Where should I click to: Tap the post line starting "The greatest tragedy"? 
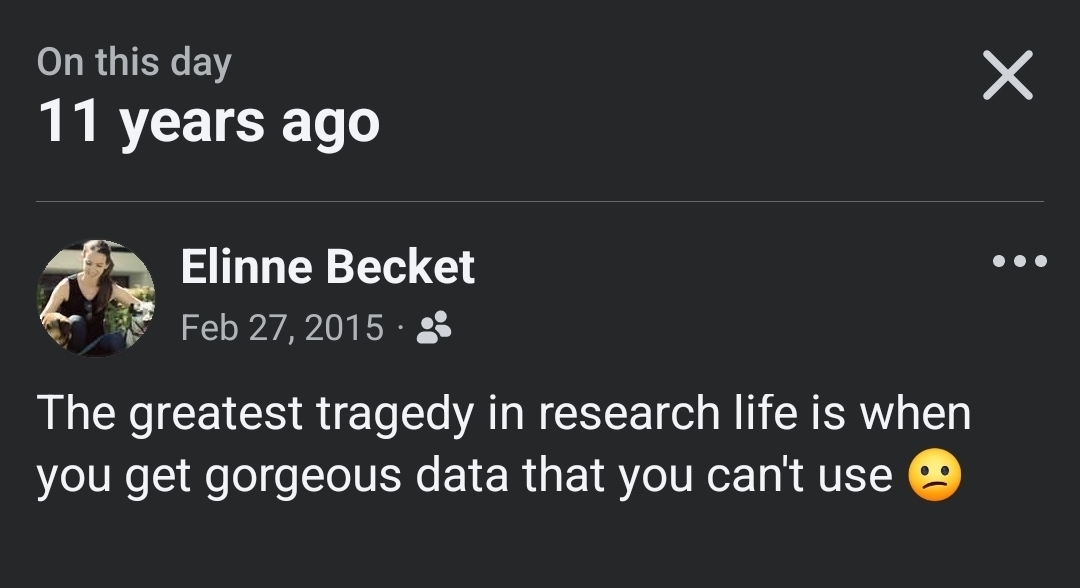click(504, 414)
